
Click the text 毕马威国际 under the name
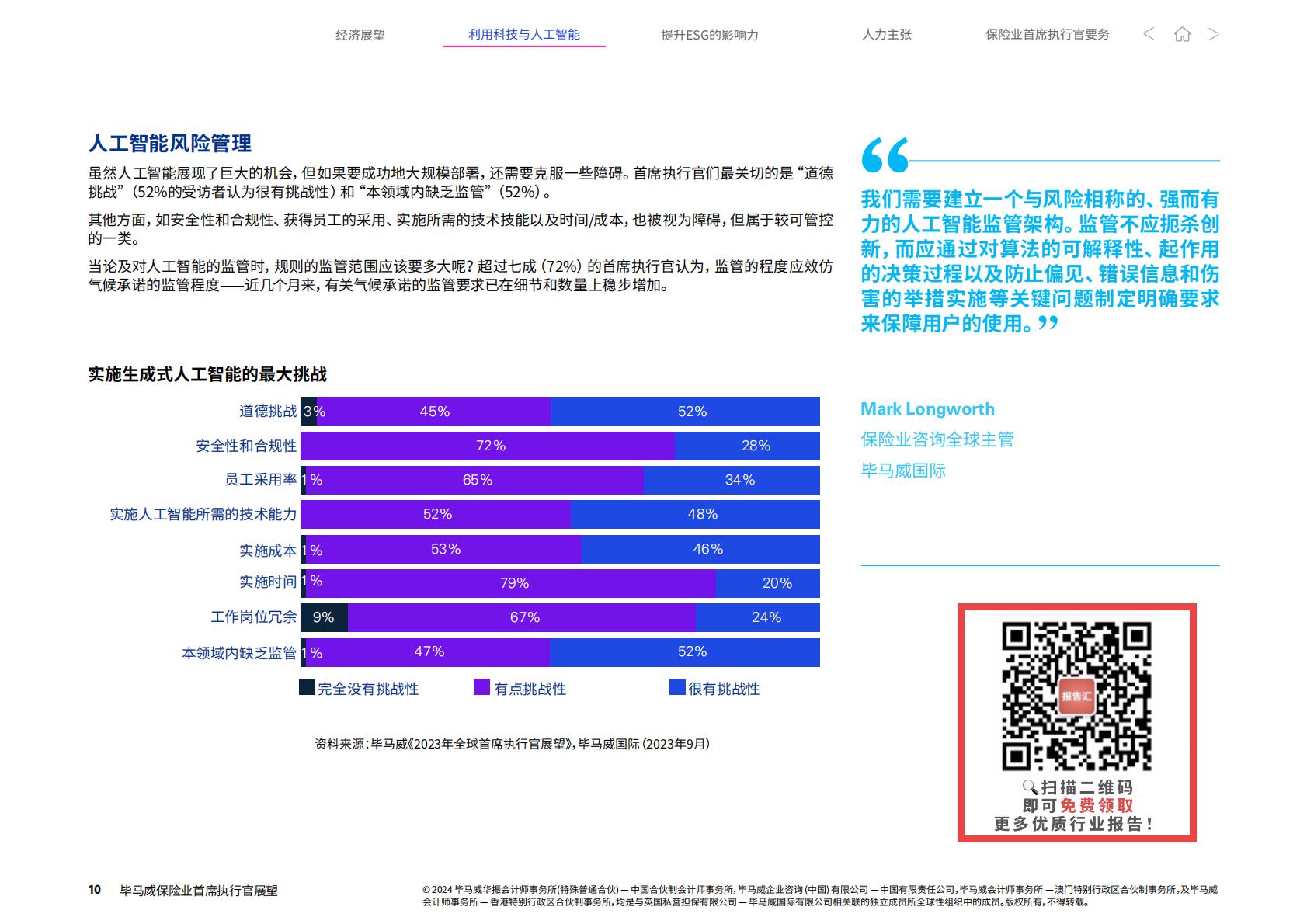(903, 471)
